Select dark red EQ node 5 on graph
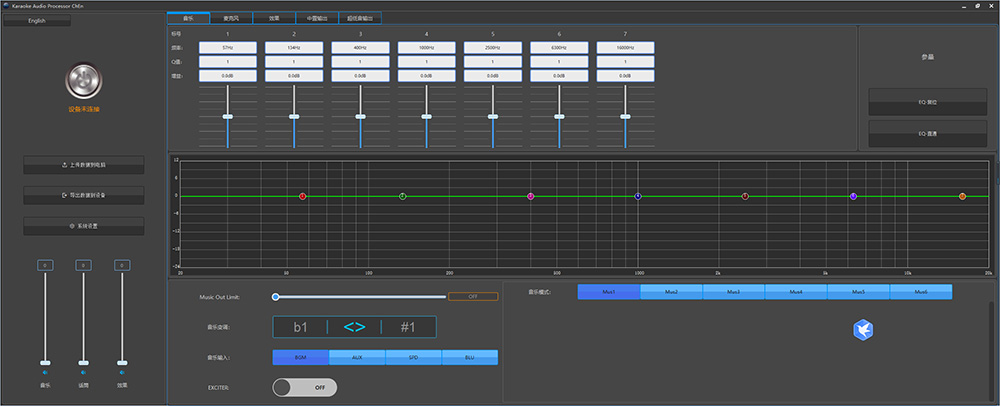This screenshot has height=406, width=1000. [x=745, y=196]
